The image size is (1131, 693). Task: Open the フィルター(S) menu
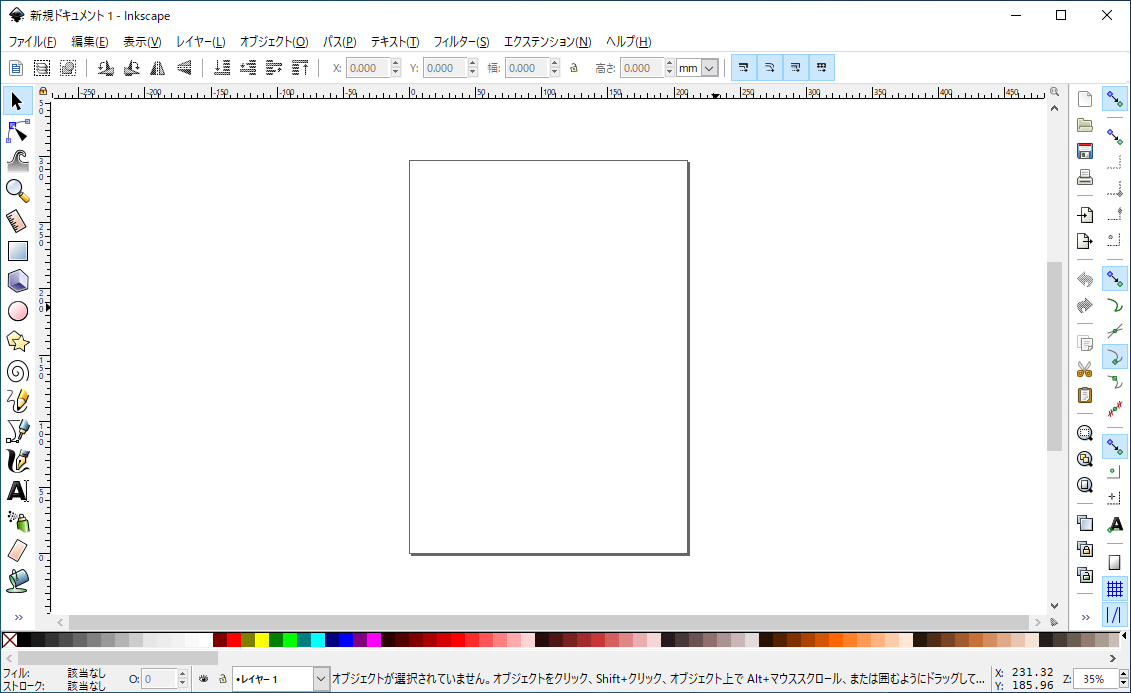point(461,42)
